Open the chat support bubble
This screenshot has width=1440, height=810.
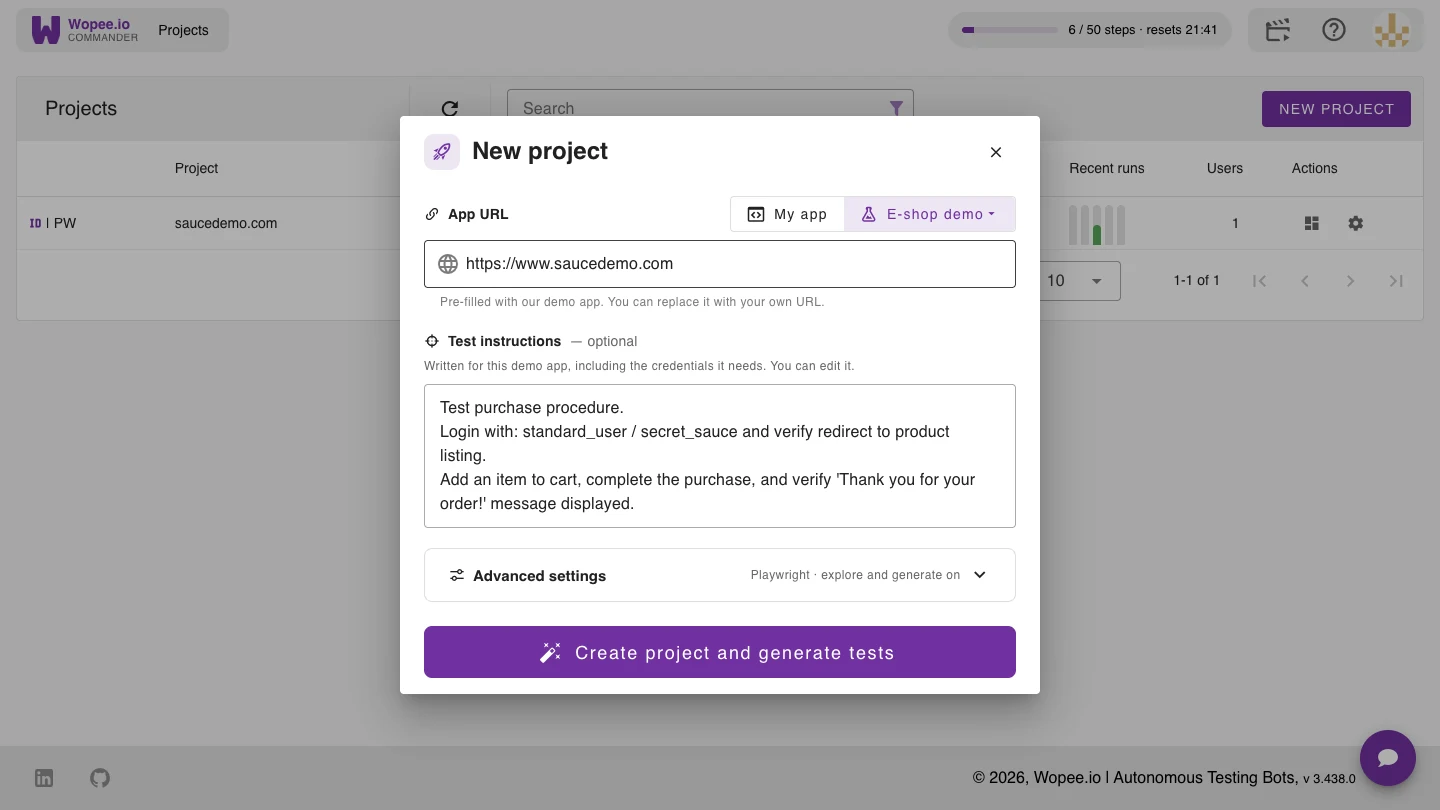[x=1388, y=758]
